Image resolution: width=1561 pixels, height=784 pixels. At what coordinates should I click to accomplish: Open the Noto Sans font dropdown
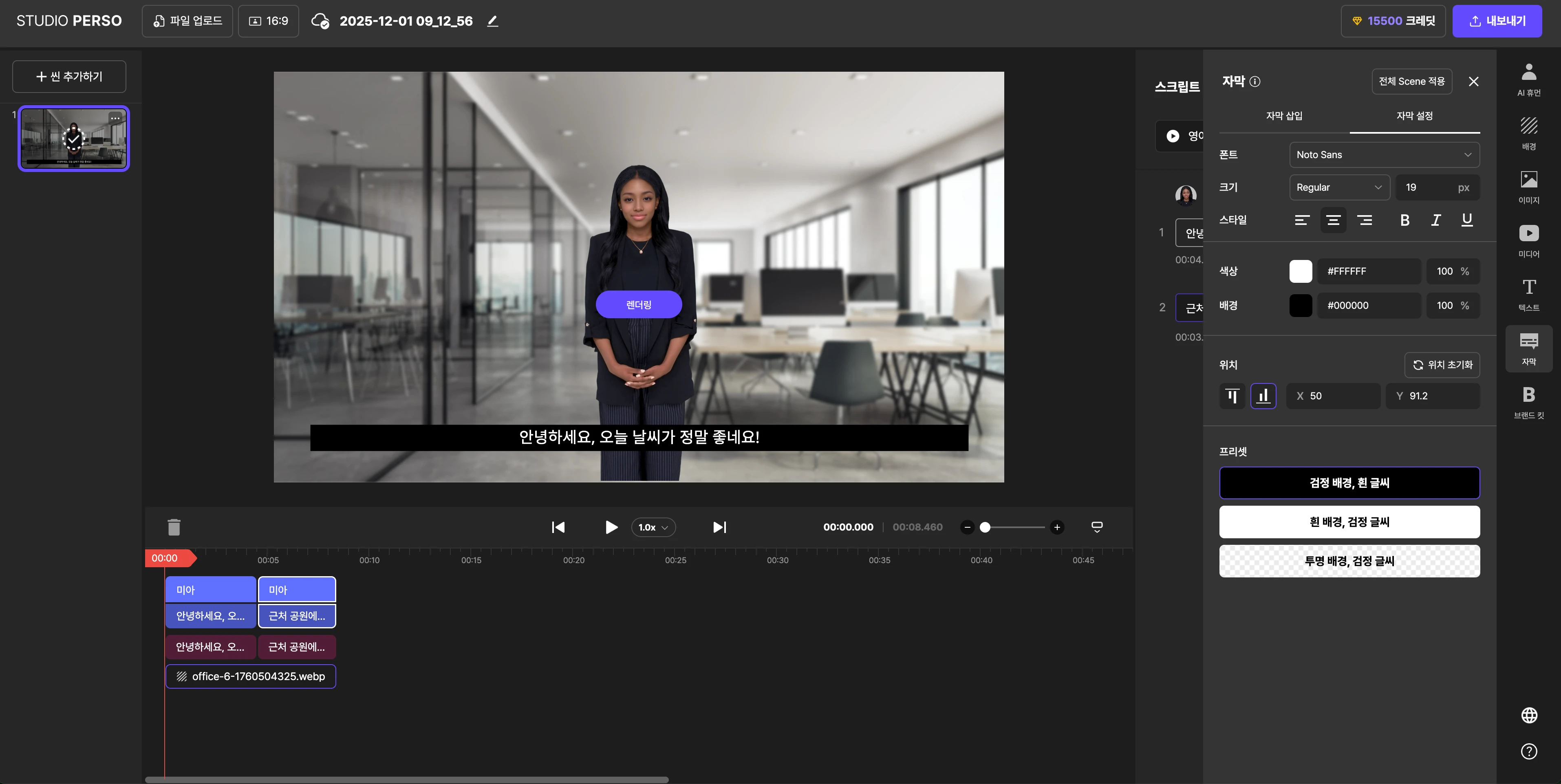coord(1384,154)
